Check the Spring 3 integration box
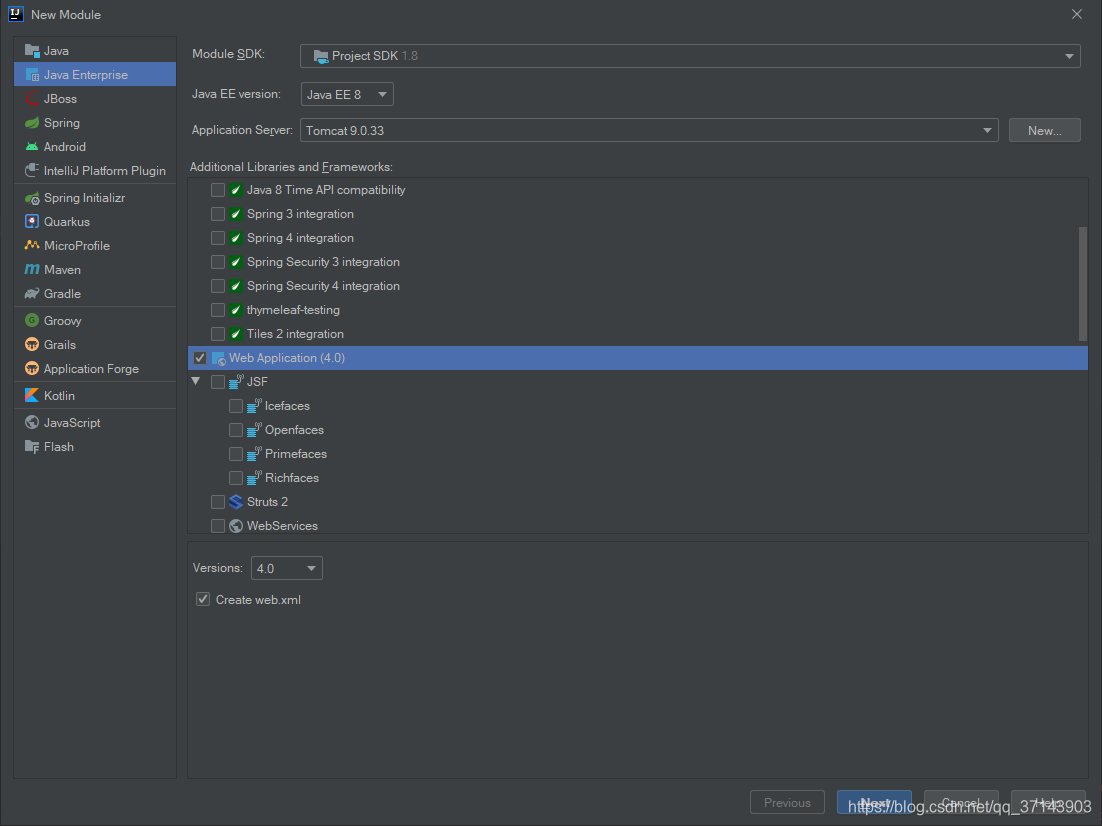The image size is (1102, 826). (x=218, y=214)
